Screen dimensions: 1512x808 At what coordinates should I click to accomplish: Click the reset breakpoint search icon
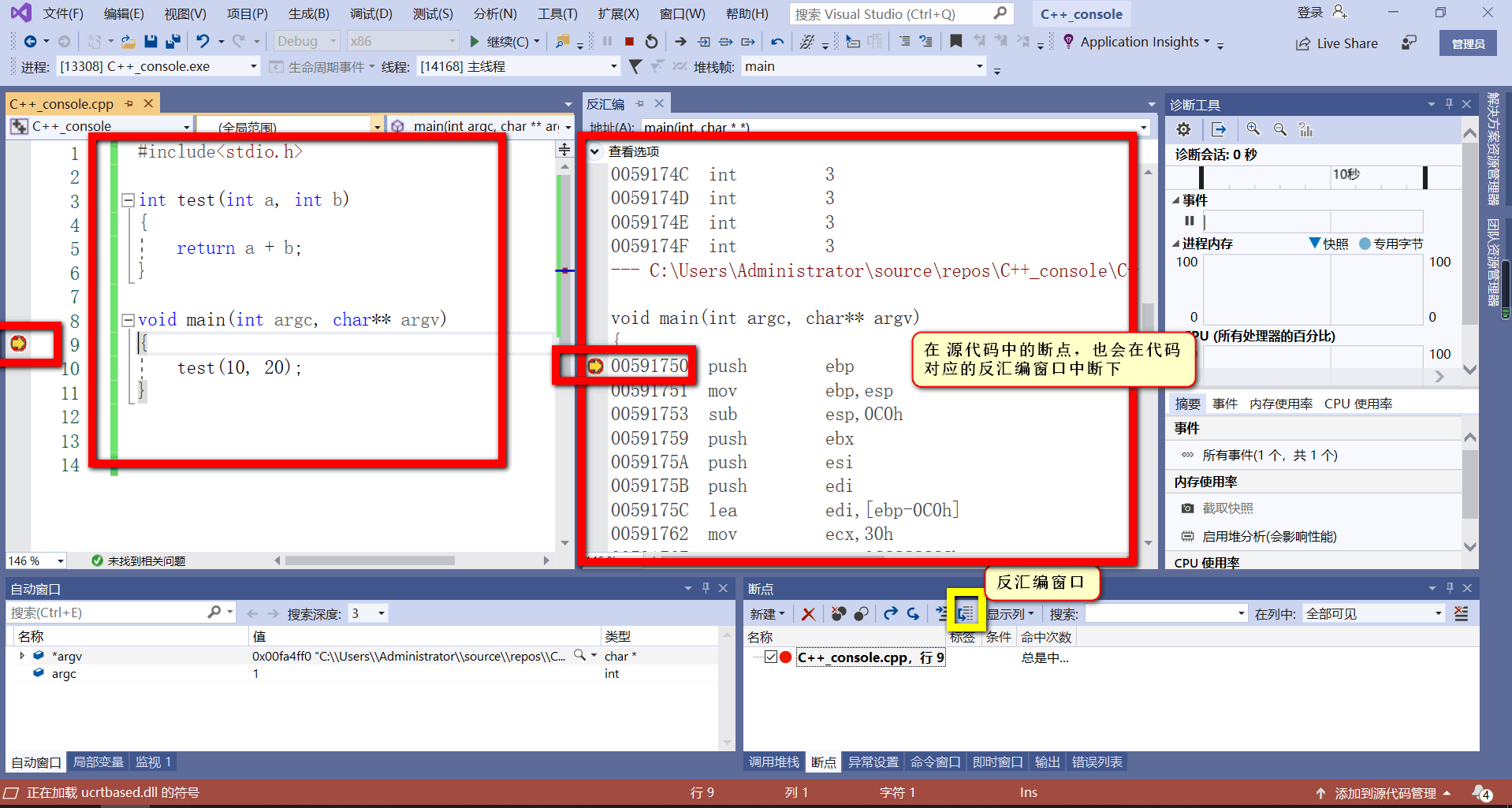click(x=1461, y=613)
